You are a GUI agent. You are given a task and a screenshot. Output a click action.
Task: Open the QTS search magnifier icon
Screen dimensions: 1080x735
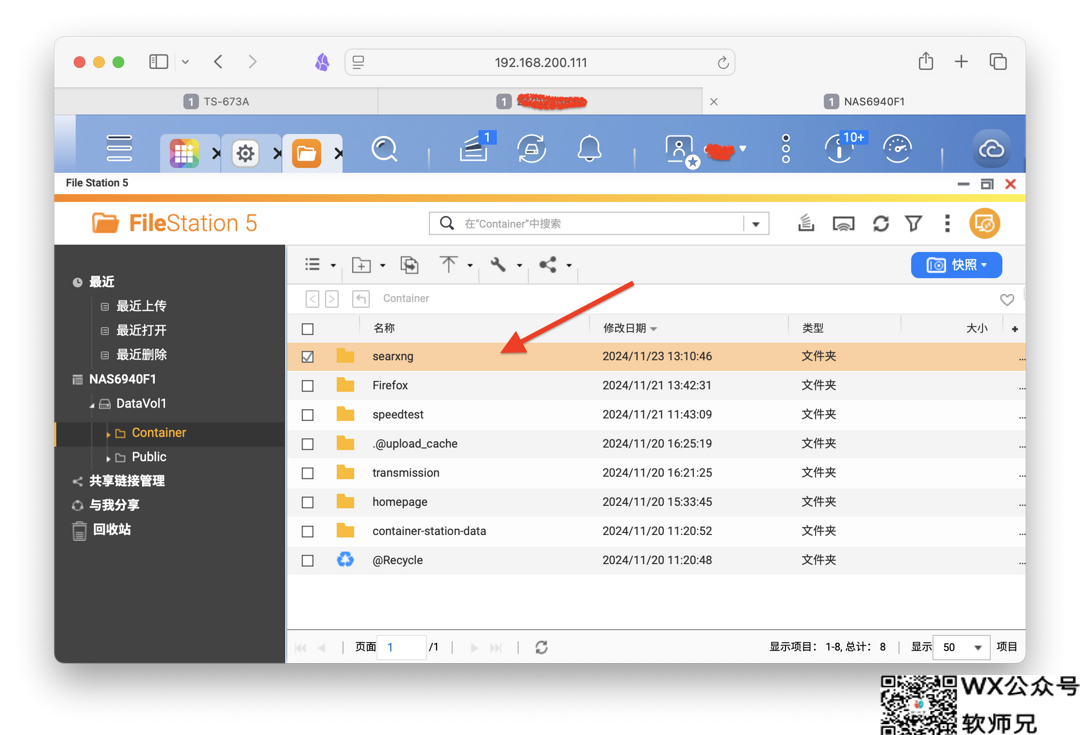click(384, 149)
